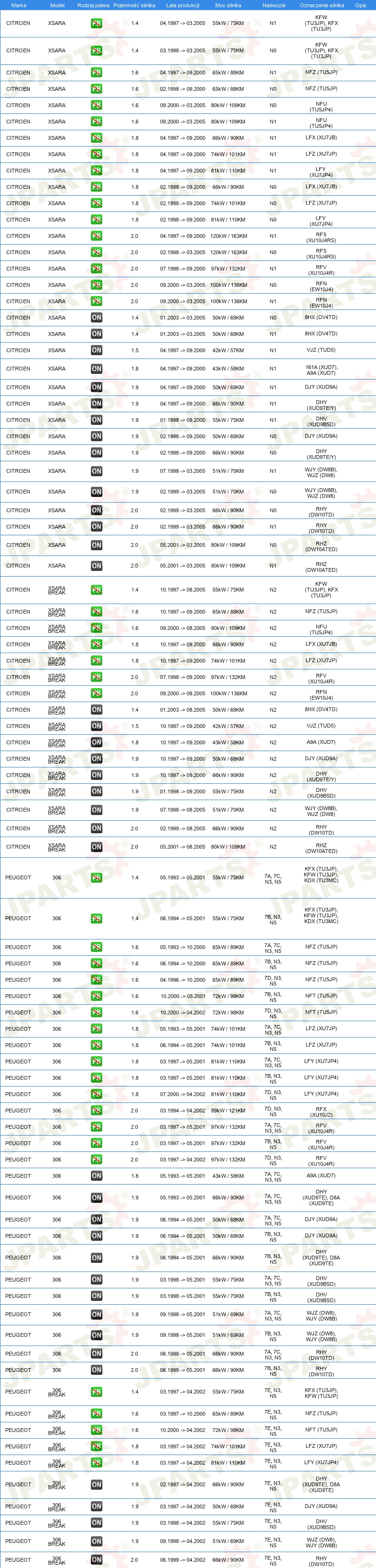Click the PB fuel icon in Xsara Break KFW row
This screenshot has width=376, height=1568.
(x=96, y=590)
